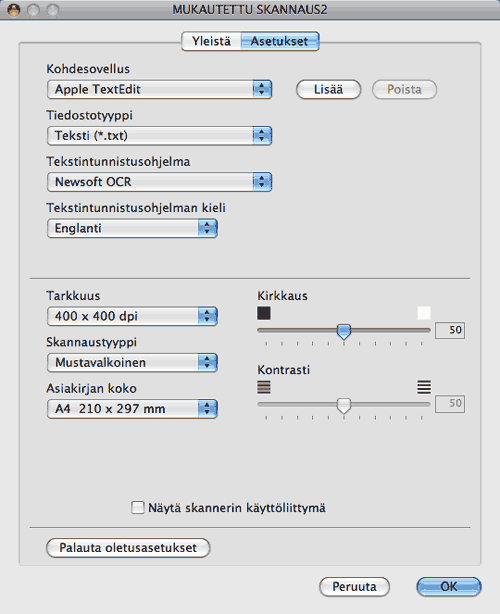Click the dark brightness icon under Kirkkaus
Image resolution: width=500 pixels, height=614 pixels.
264,313
